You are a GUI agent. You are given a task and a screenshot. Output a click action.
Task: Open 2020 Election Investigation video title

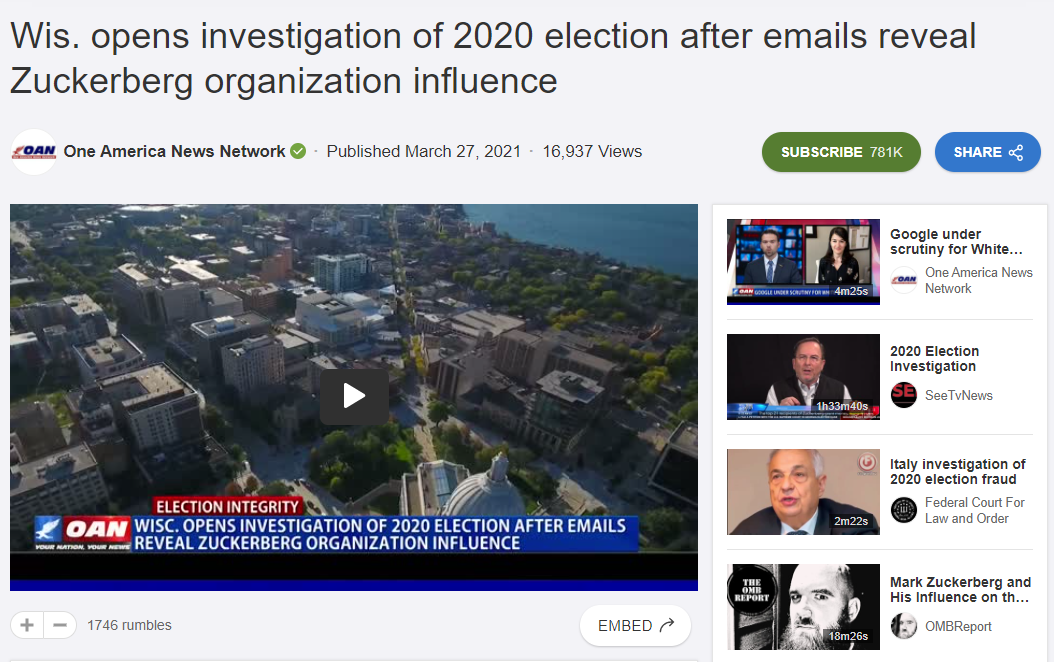(x=934, y=358)
